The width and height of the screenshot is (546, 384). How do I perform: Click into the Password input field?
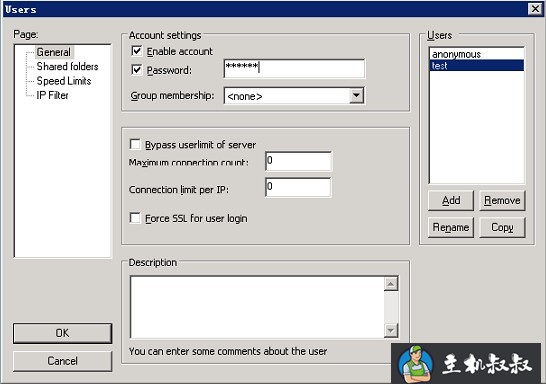[x=294, y=68]
